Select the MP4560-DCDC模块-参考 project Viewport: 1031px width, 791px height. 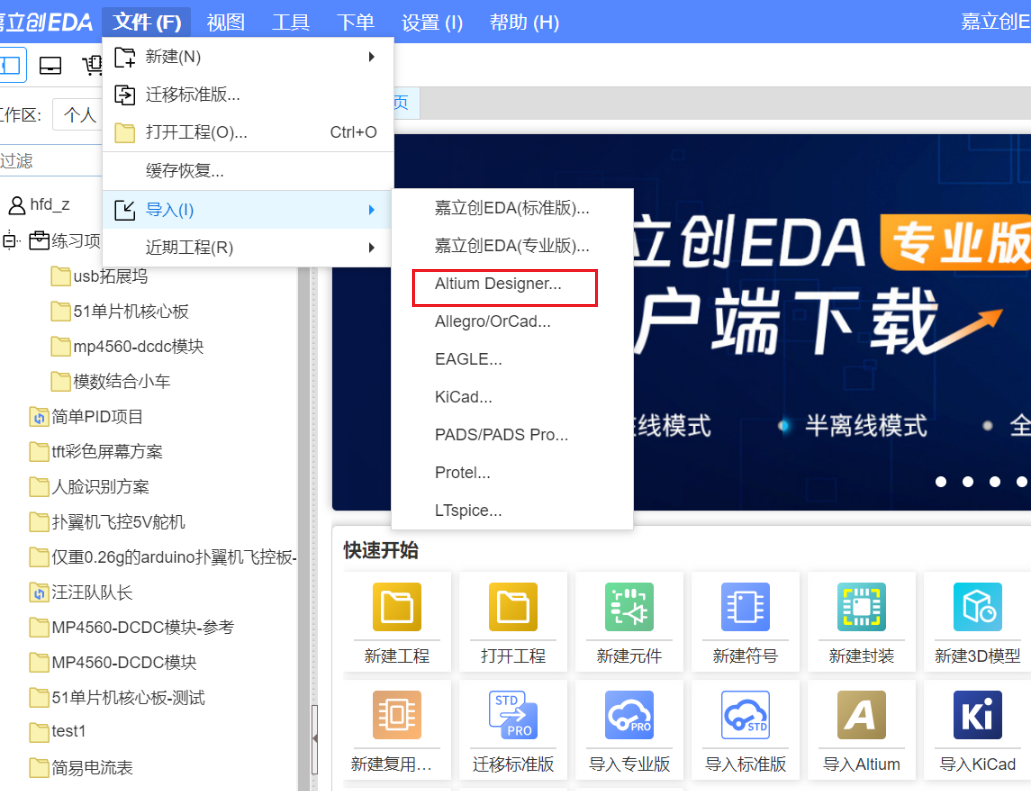[x=143, y=628]
